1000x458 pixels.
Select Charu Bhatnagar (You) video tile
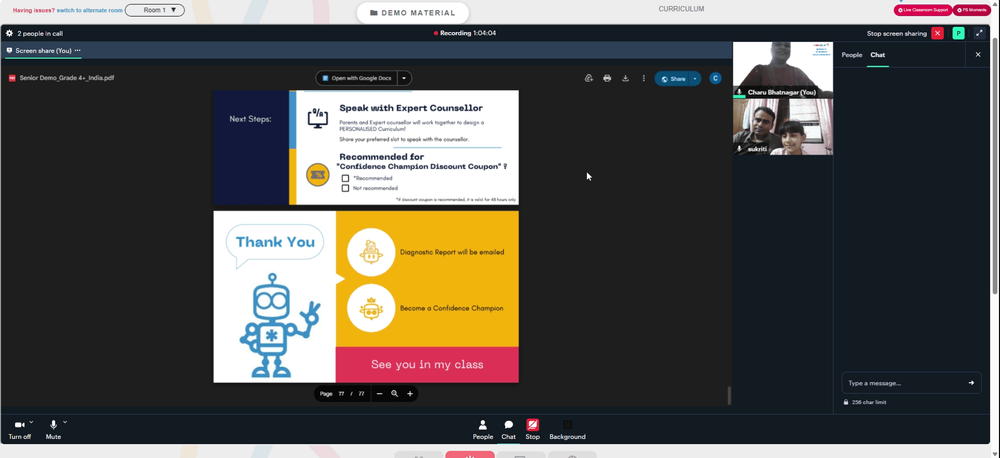coord(783,70)
